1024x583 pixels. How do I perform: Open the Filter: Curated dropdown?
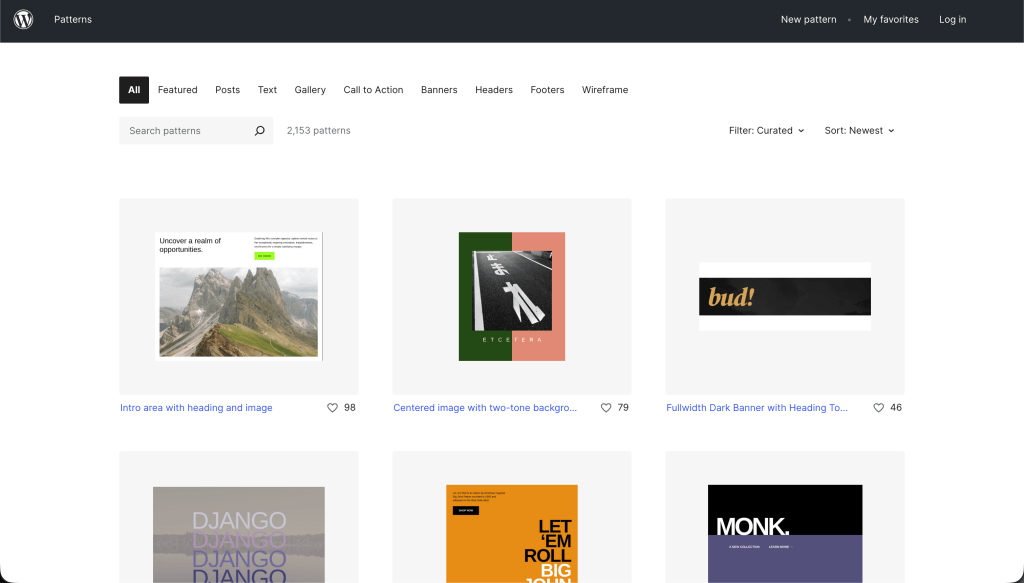766,131
